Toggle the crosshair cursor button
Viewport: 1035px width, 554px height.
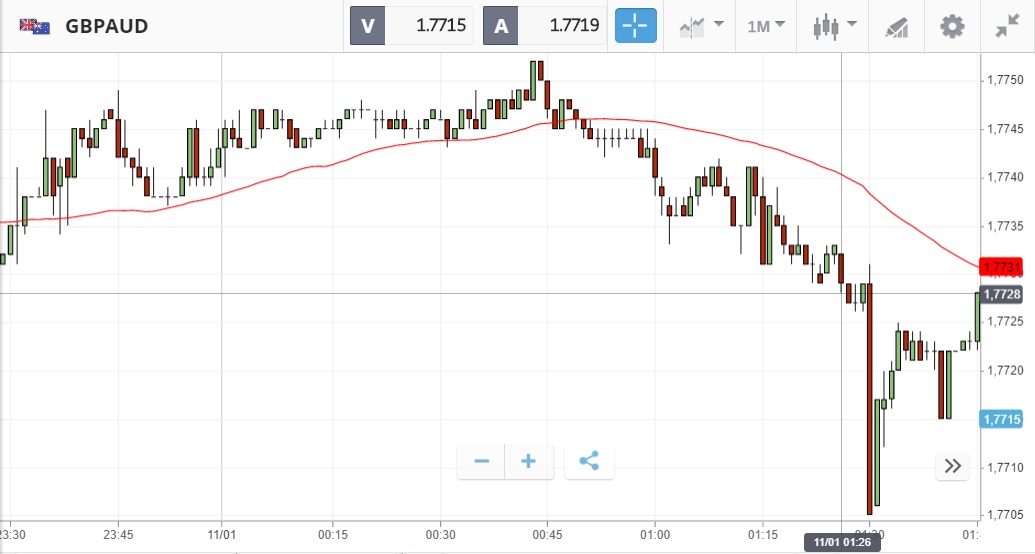[635, 26]
